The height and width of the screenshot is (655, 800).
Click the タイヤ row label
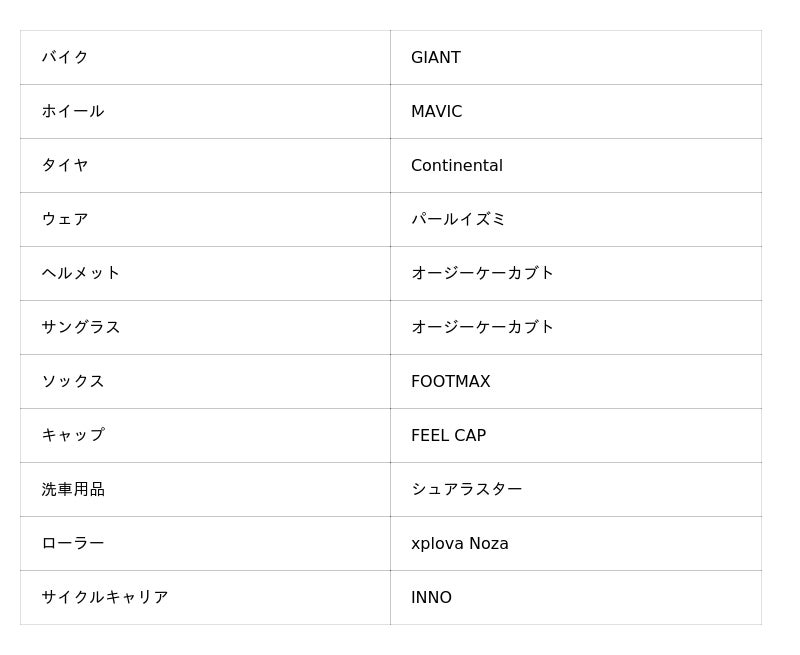click(x=65, y=165)
